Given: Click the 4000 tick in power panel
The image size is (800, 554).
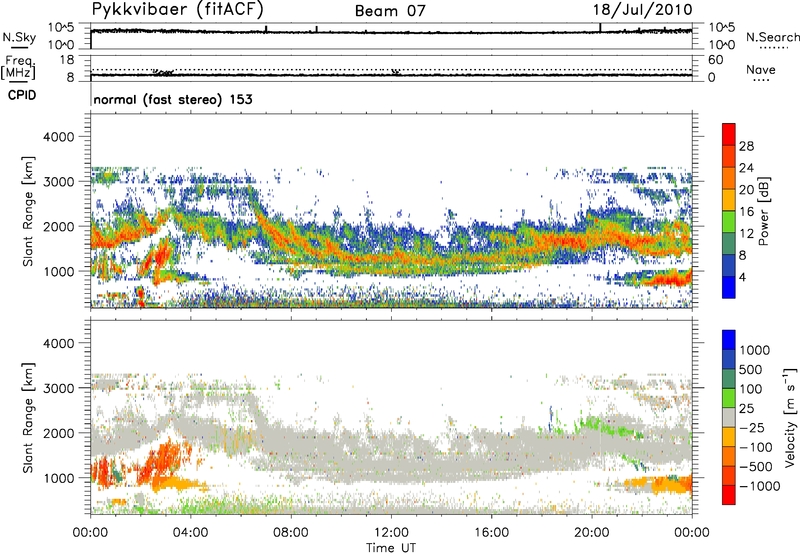Looking at the screenshot, I should pyautogui.click(x=58, y=137).
